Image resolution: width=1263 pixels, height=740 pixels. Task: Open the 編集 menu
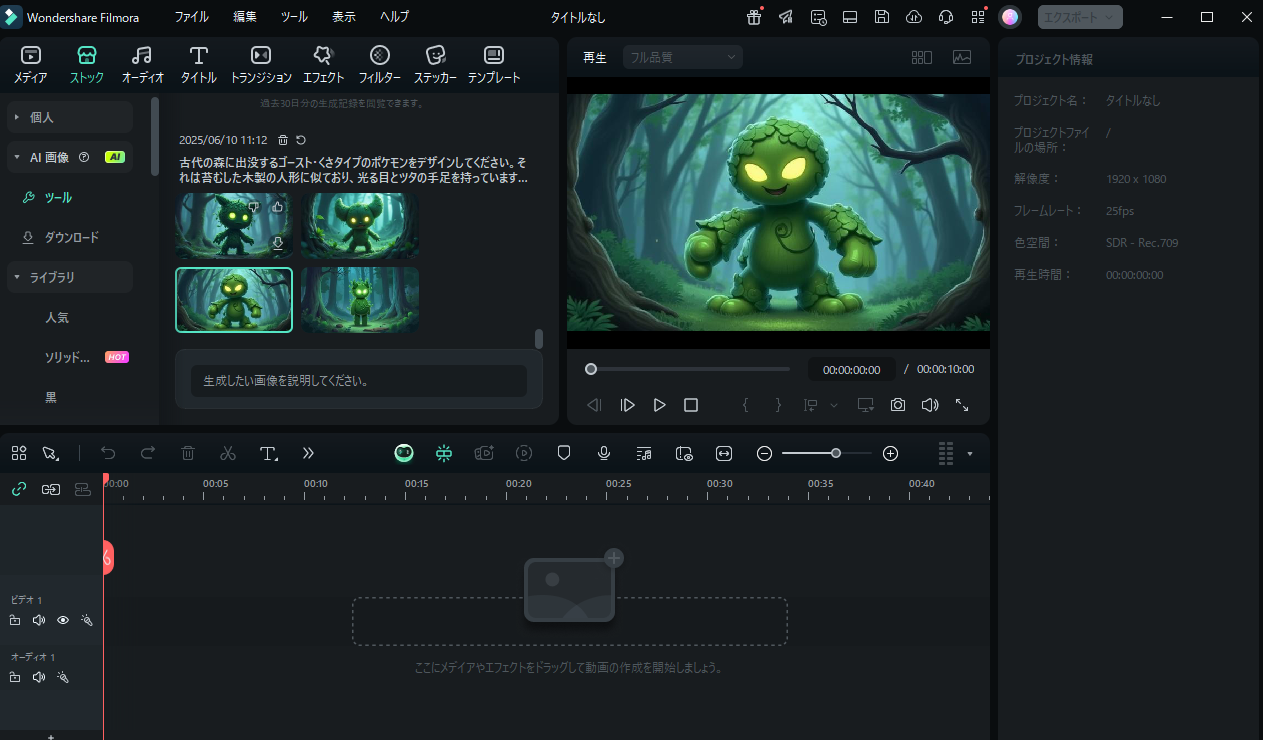coord(245,17)
